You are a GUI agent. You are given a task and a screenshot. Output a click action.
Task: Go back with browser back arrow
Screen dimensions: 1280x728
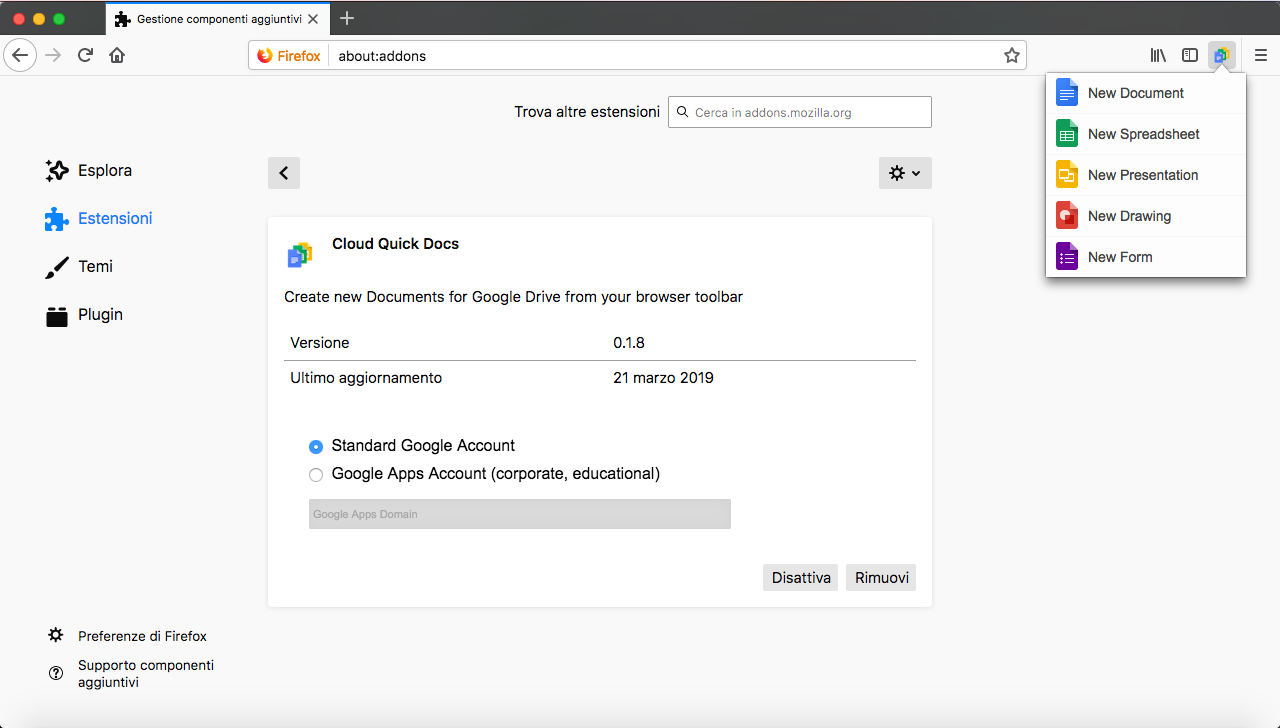(x=20, y=56)
